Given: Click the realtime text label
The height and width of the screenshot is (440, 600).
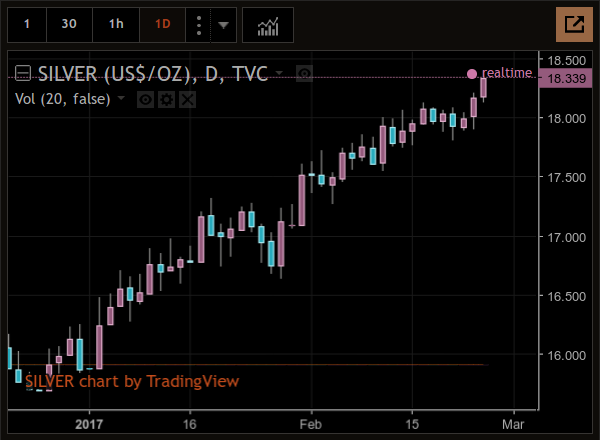Looking at the screenshot, I should [x=507, y=73].
